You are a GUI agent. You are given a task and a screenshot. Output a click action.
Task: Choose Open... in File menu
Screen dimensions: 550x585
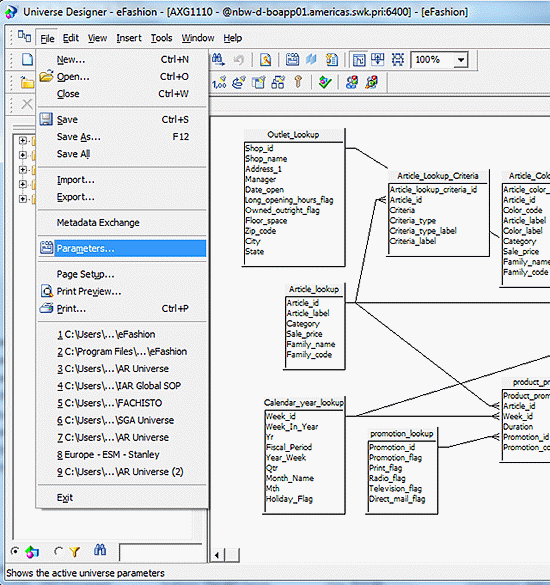point(122,76)
